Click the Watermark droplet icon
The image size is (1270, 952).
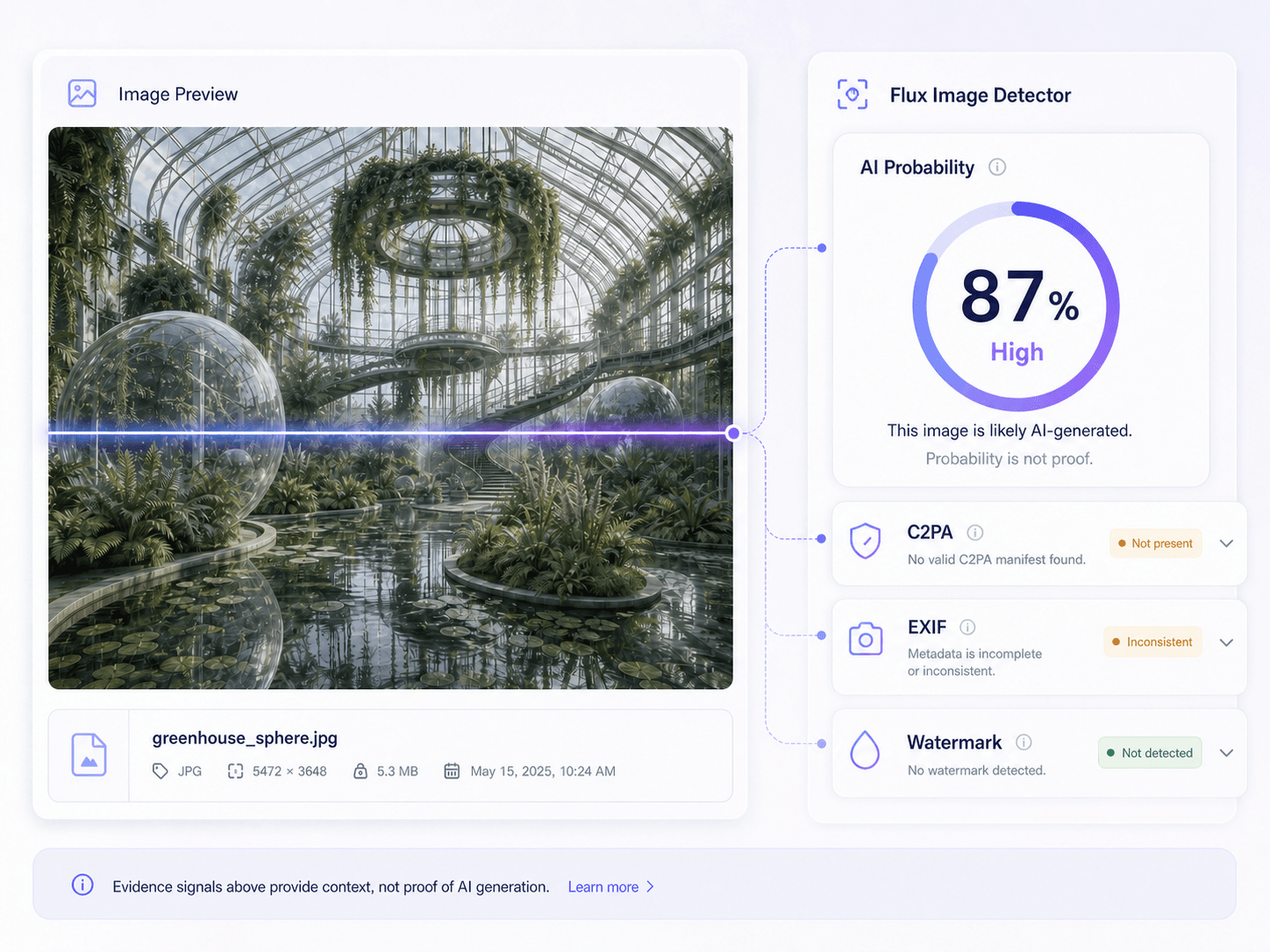(865, 750)
